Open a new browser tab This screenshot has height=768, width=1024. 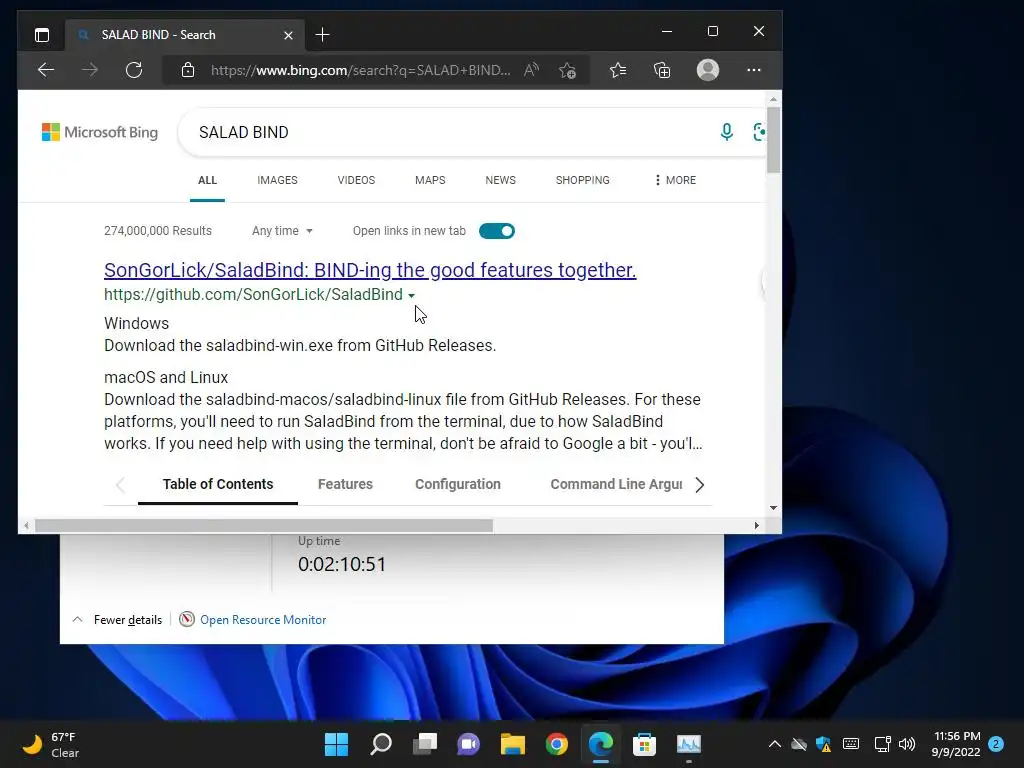click(x=322, y=35)
